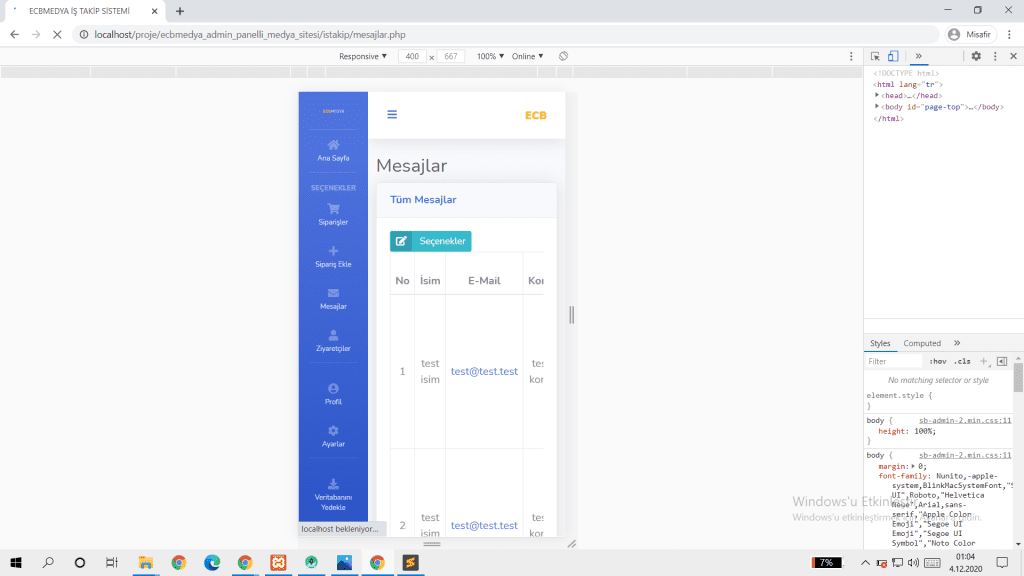Click Veritabanını Yedekle download icon
Viewport: 1024px width, 576px height.
[x=333, y=484]
